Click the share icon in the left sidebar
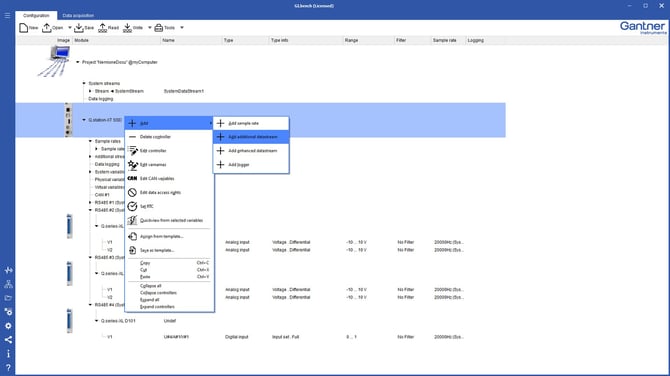This screenshot has height=376, width=670. 8,340
